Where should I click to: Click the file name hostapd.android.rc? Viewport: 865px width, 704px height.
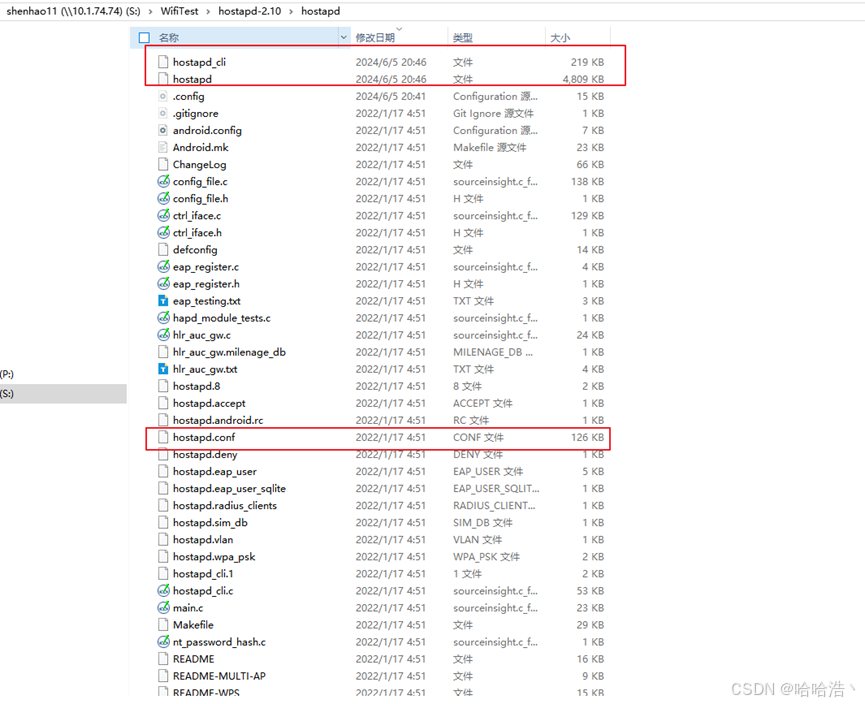pyautogui.click(x=218, y=420)
